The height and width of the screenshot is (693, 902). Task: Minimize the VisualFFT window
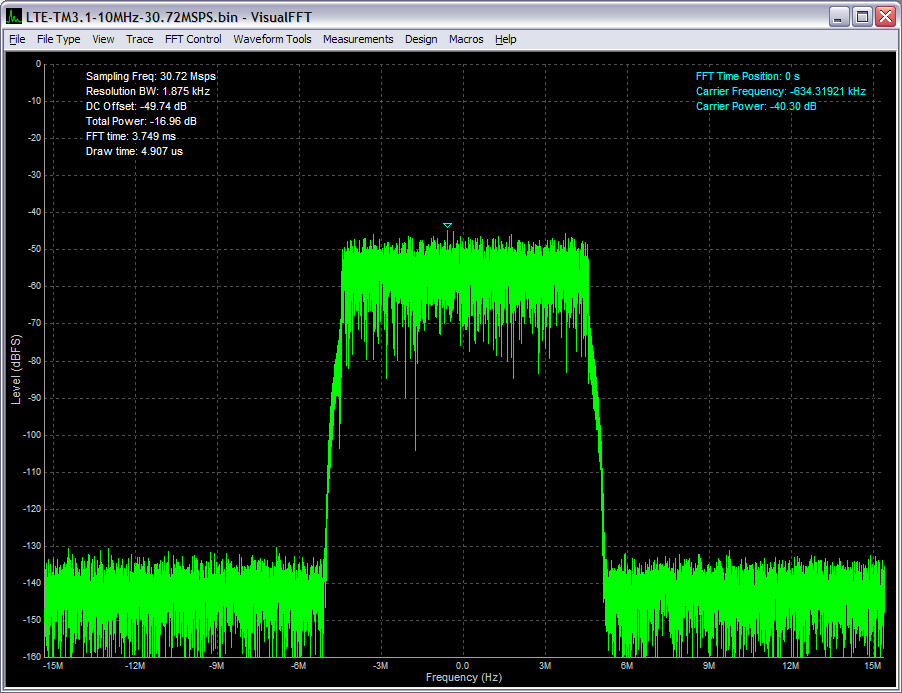pos(838,16)
